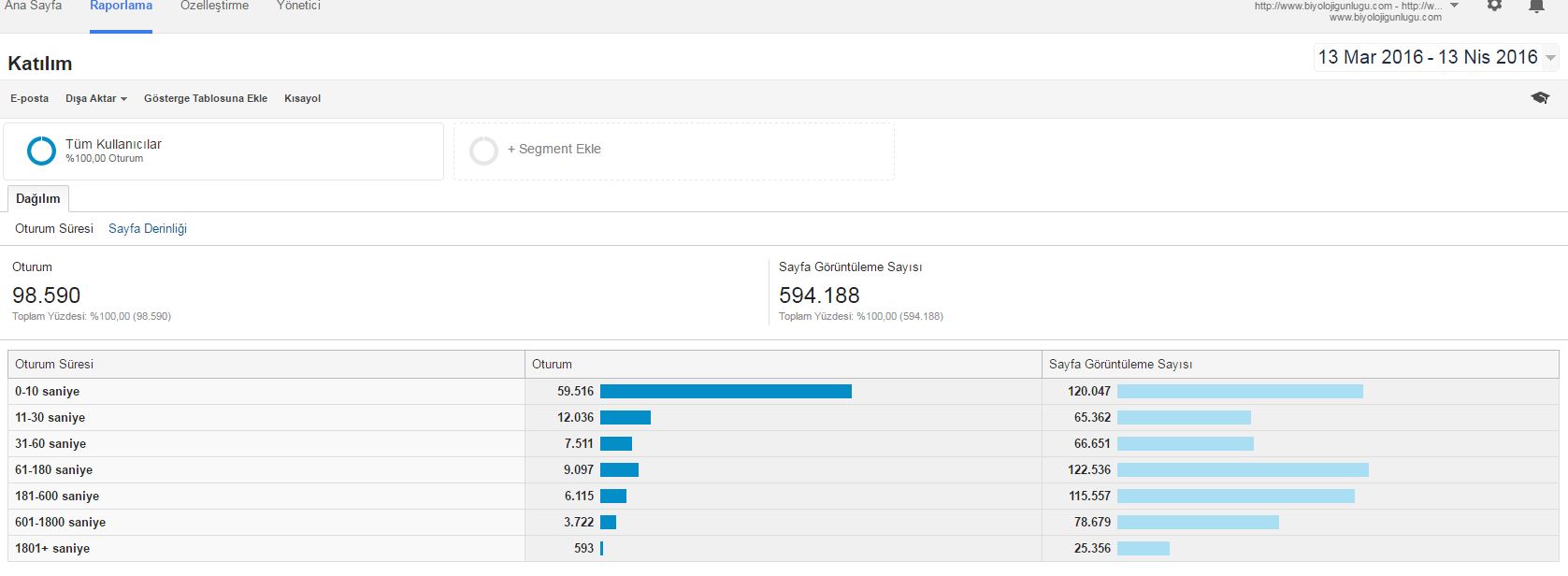1568x576 pixels.
Task: Click the Oturum Süresi sub-tab
Action: point(54,228)
